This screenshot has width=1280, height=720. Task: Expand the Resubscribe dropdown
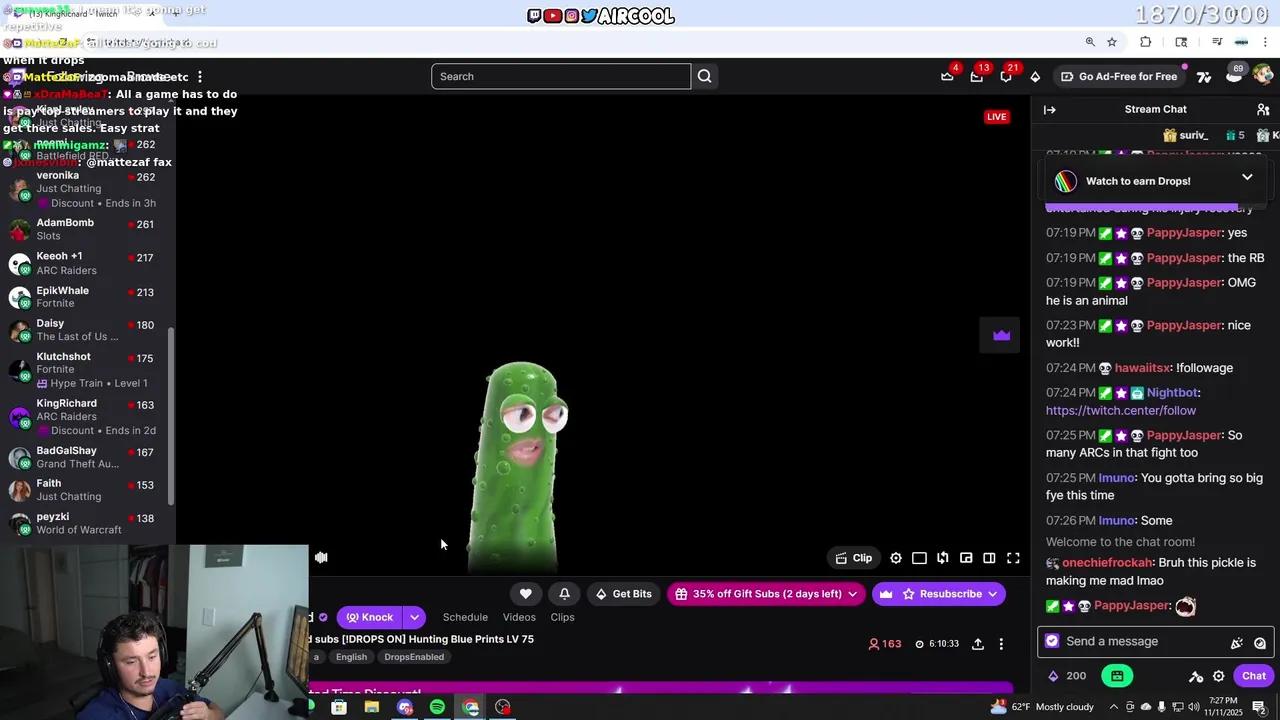(x=992, y=594)
